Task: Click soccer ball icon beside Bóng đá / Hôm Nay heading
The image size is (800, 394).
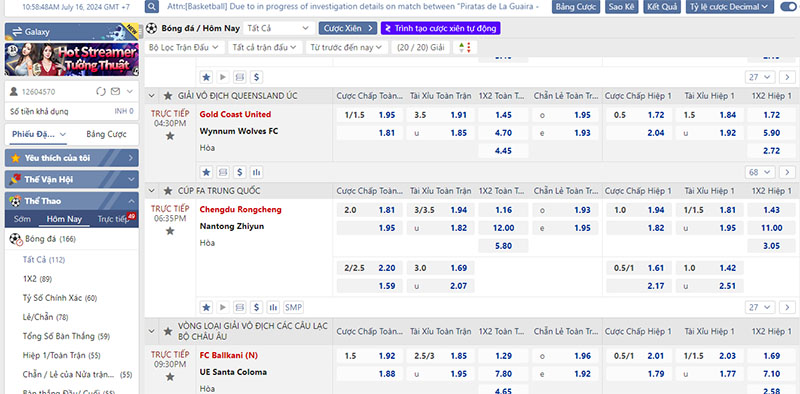Action: pos(151,28)
